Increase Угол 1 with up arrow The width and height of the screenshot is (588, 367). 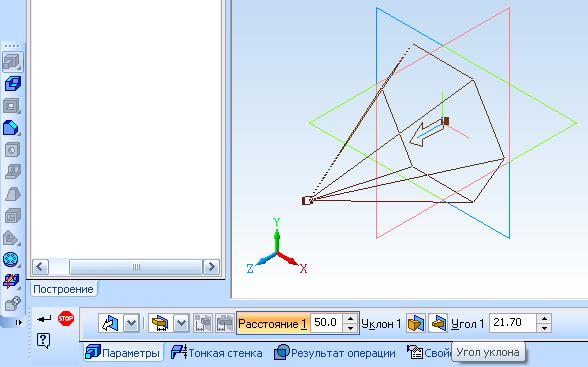(x=544, y=318)
